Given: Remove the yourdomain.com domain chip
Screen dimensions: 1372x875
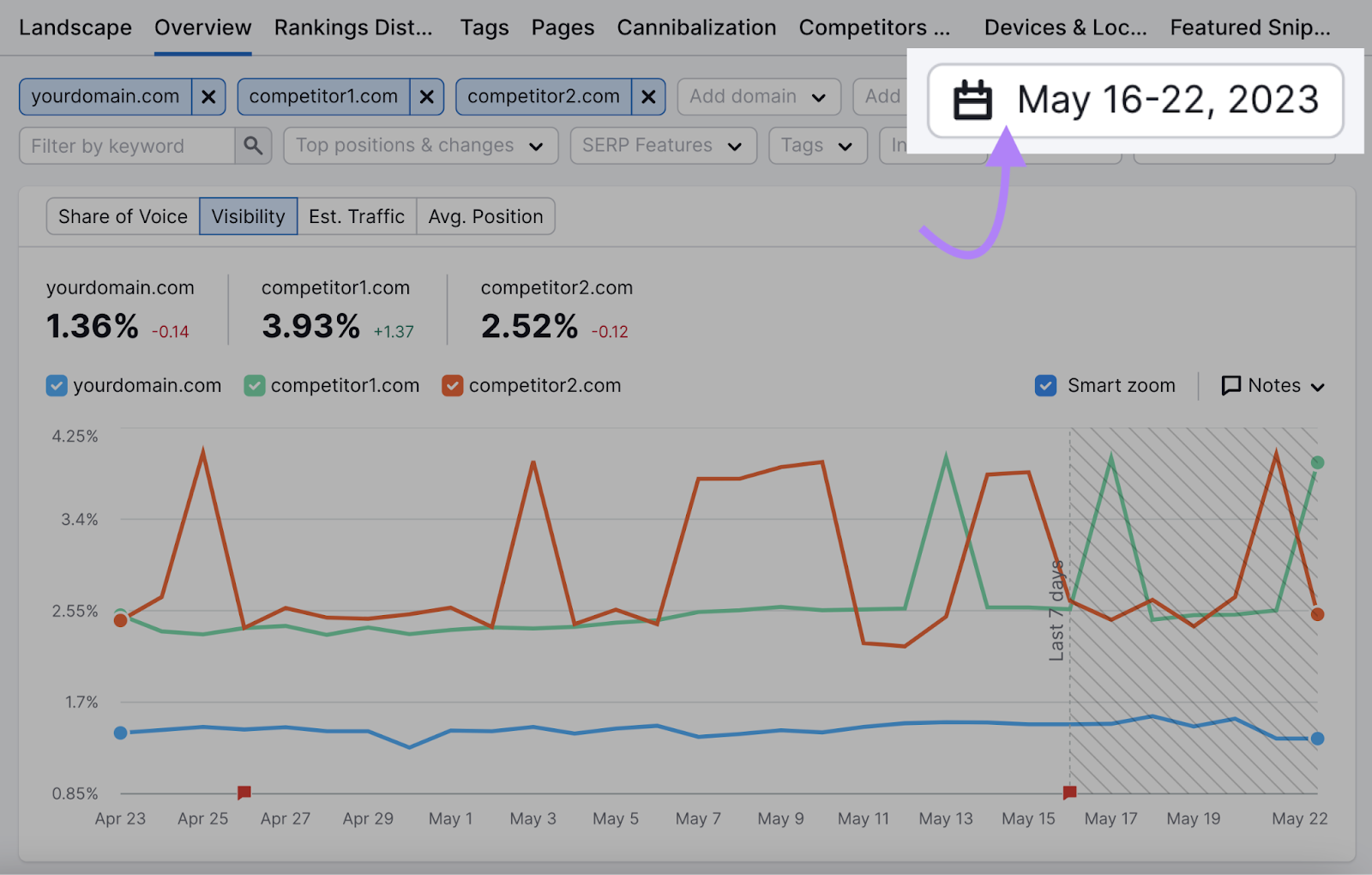Looking at the screenshot, I should (208, 96).
